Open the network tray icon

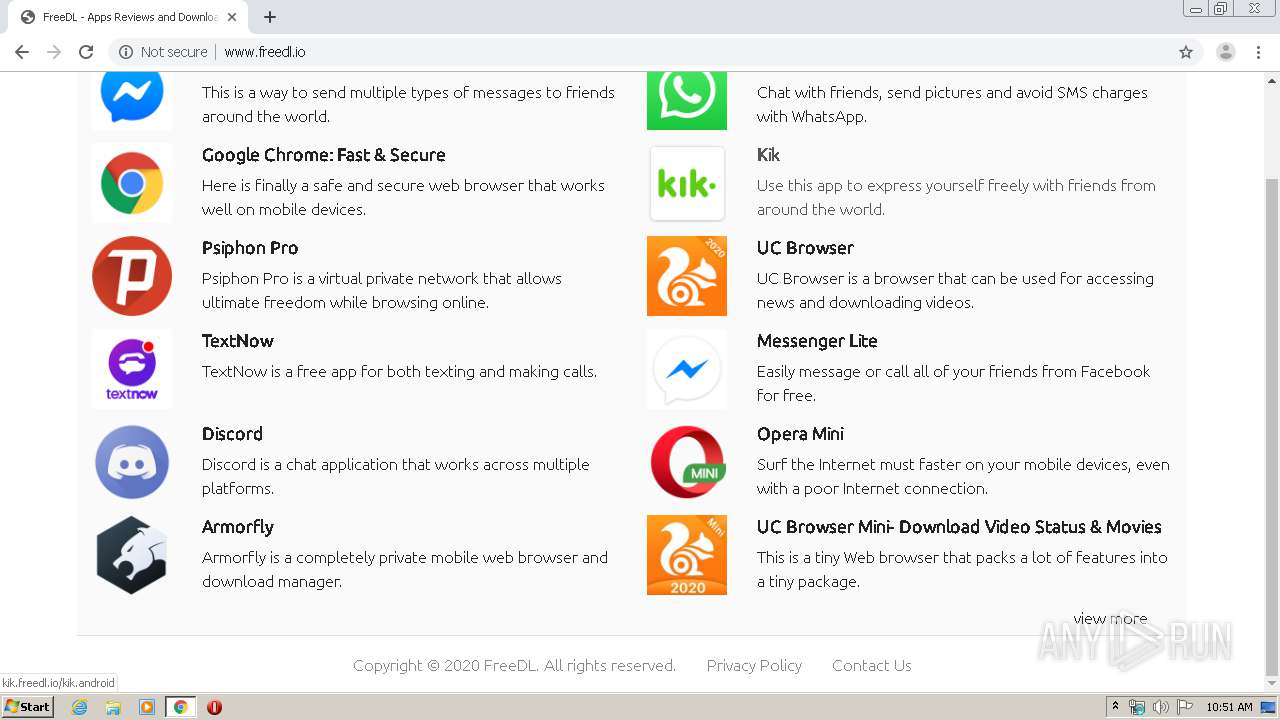point(1137,707)
